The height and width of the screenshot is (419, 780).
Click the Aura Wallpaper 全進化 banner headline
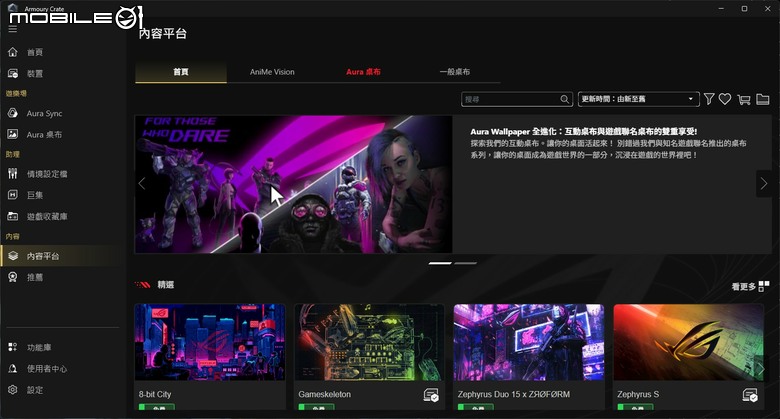pos(584,132)
